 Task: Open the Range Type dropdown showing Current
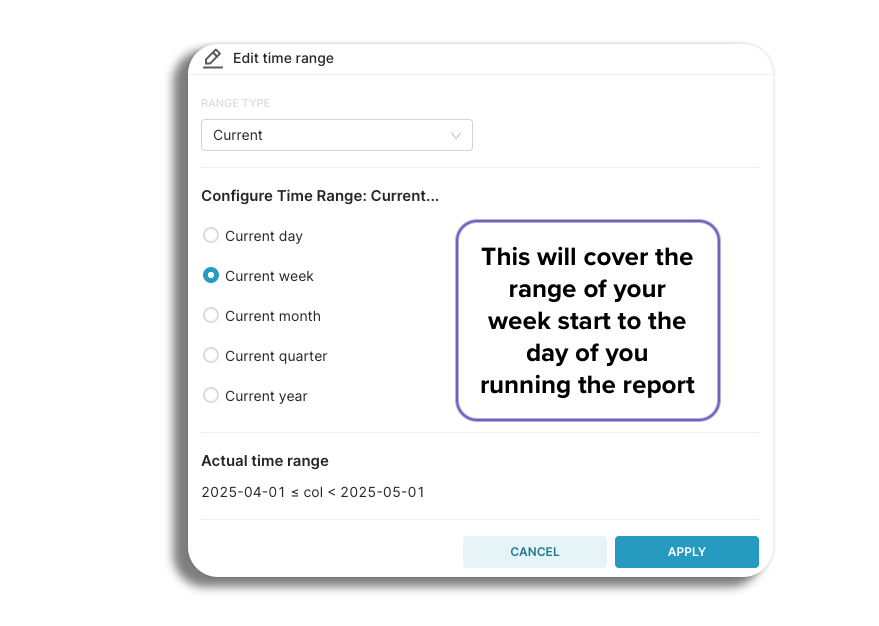coord(336,135)
